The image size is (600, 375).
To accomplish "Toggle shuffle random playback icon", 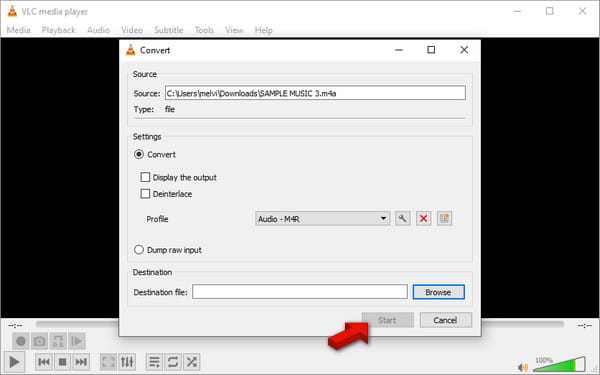I will pos(191,362).
